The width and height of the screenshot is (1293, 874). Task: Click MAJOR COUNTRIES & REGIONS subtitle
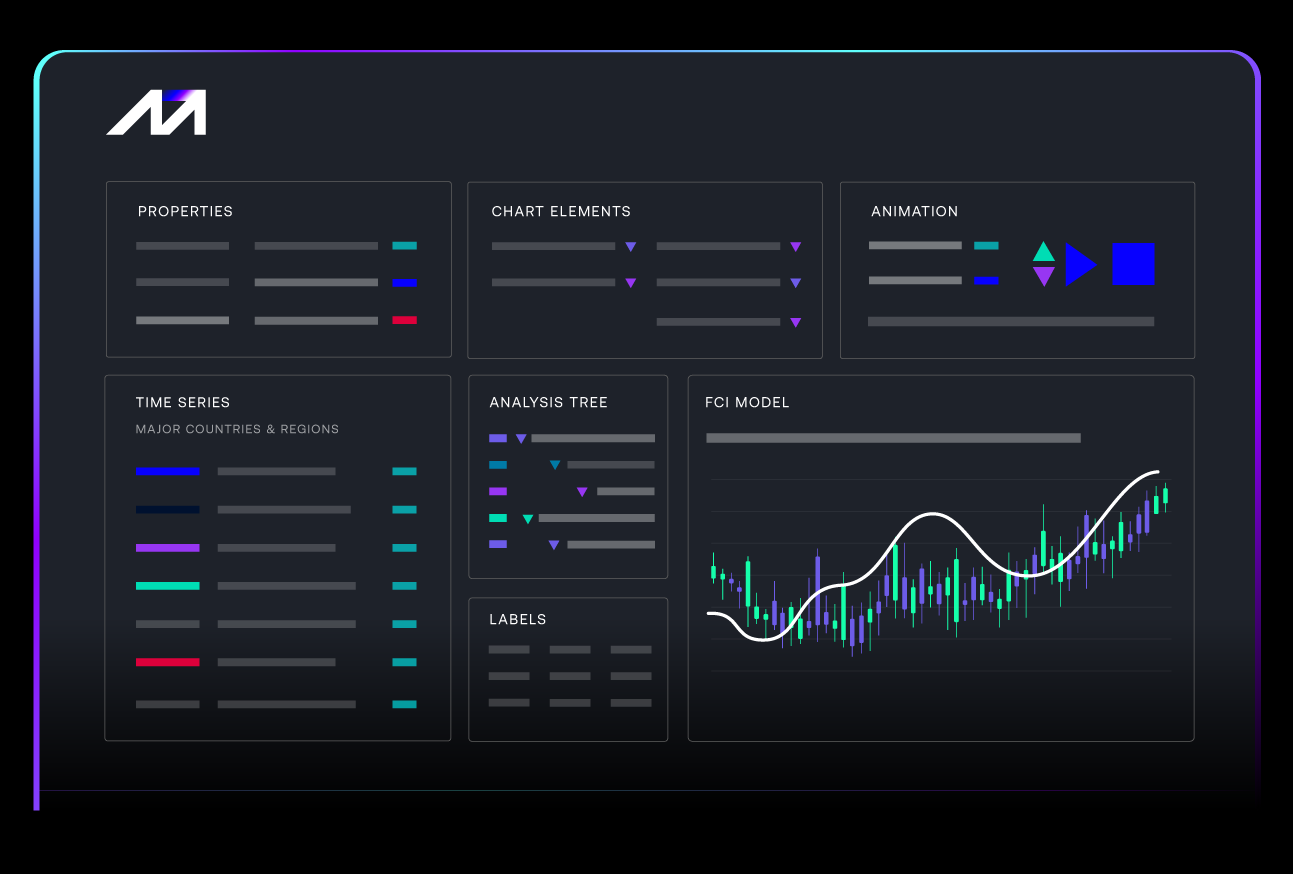click(237, 429)
